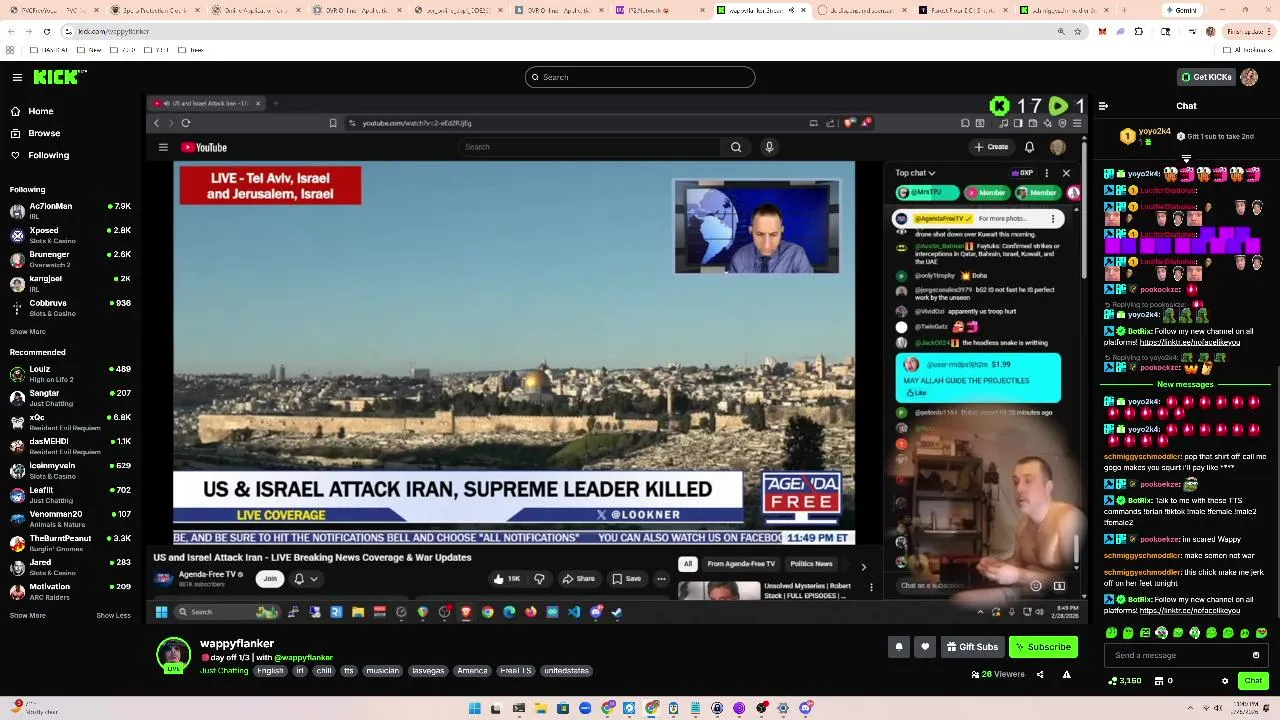Viewport: 1280px width, 720px height.
Task: Open Cobbruva's channel from Following list
Action: point(70,307)
